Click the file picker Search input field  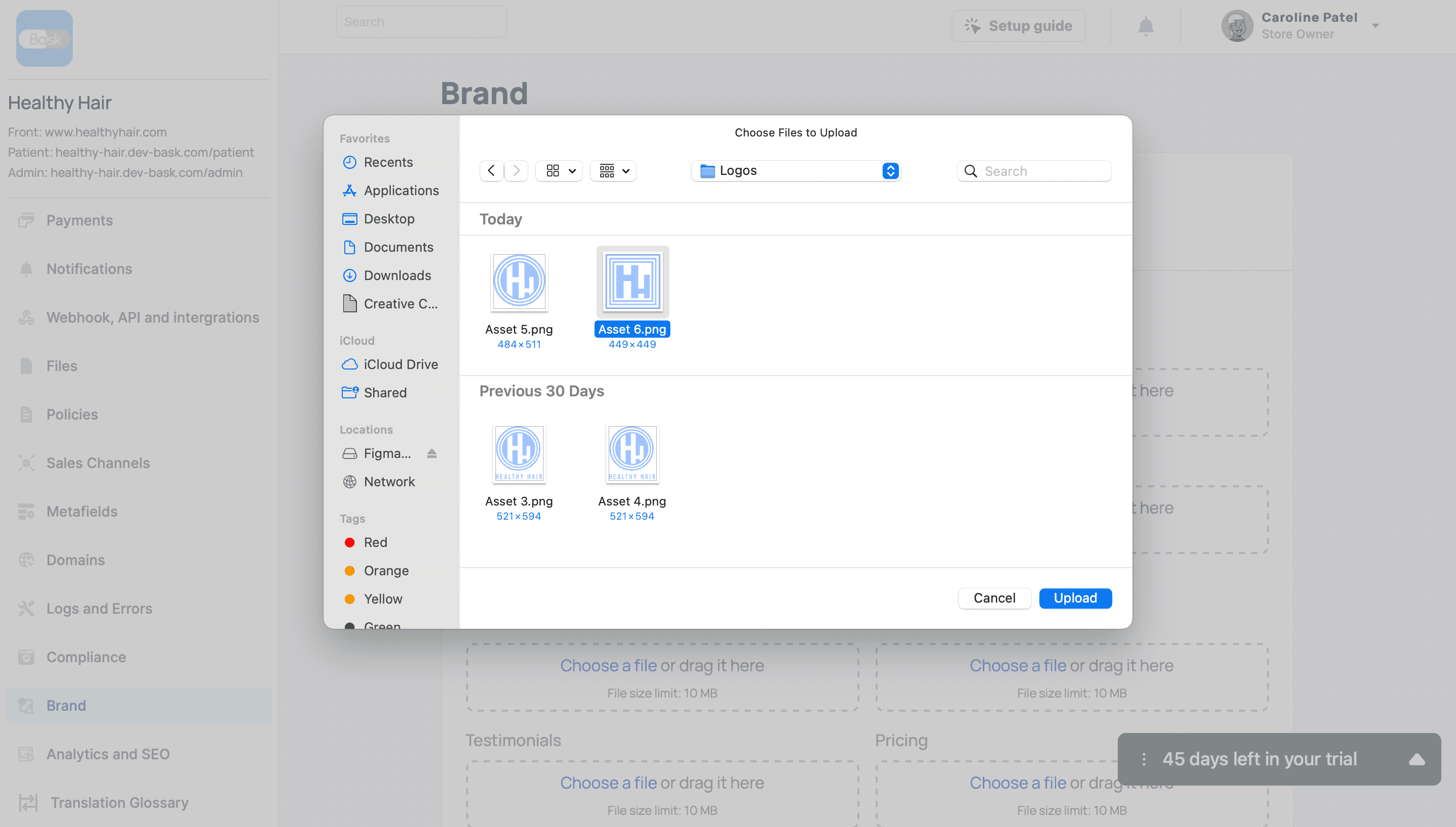tap(1034, 170)
